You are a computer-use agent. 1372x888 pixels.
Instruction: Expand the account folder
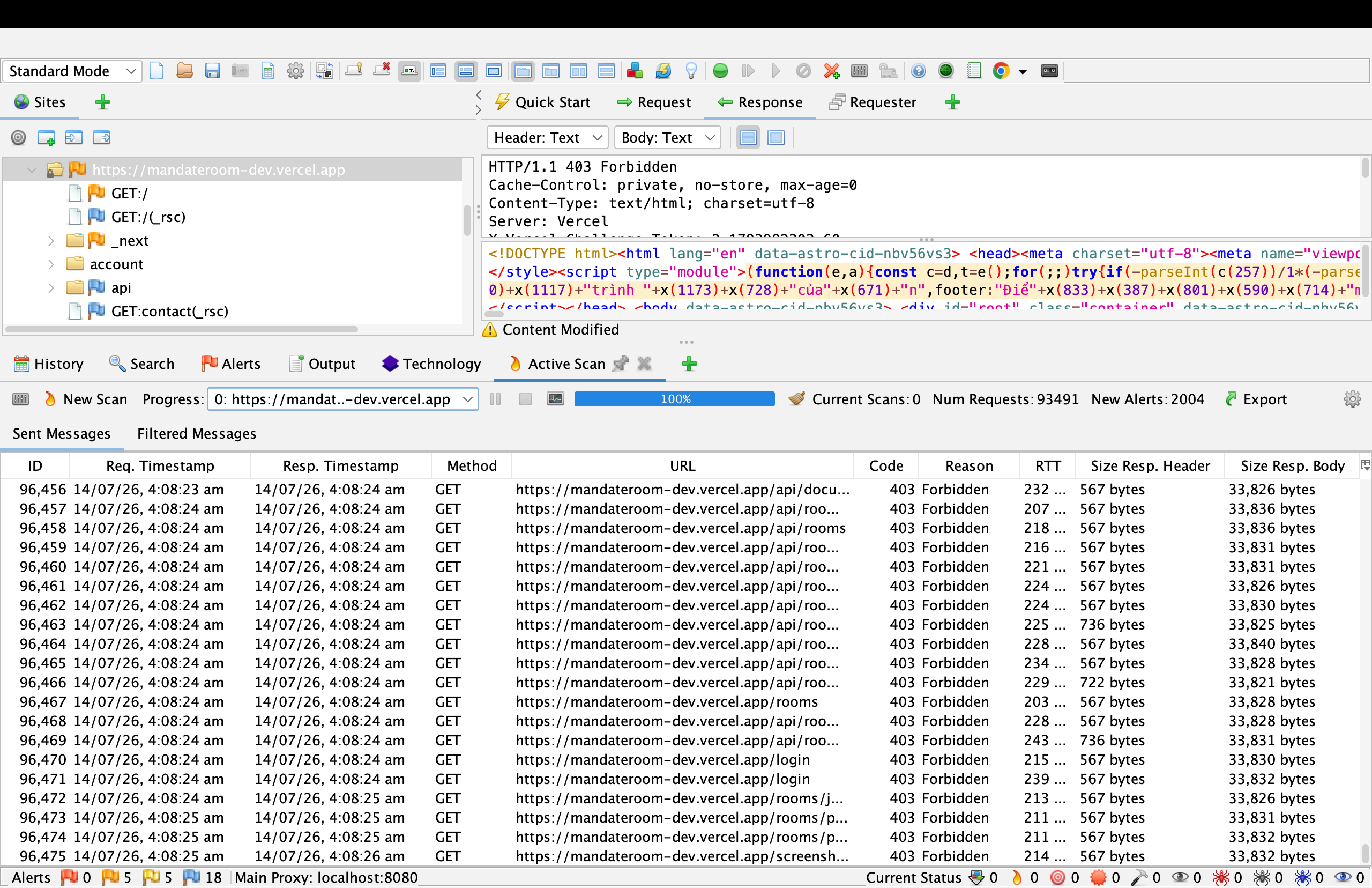point(51,264)
